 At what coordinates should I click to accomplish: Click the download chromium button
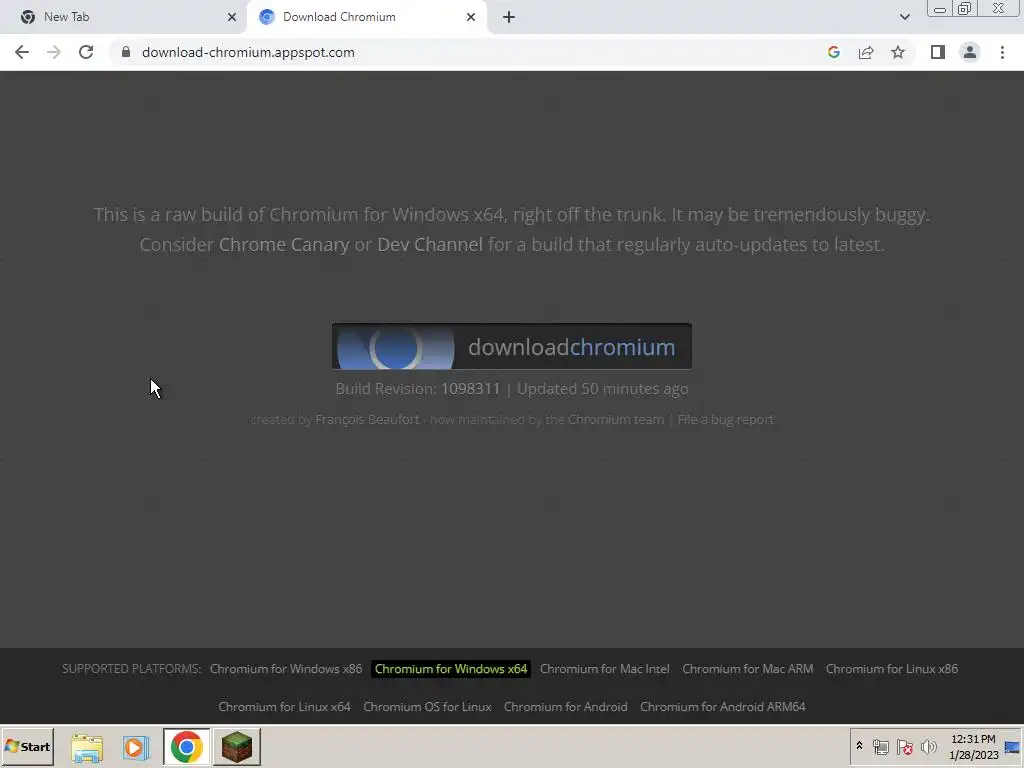point(511,346)
